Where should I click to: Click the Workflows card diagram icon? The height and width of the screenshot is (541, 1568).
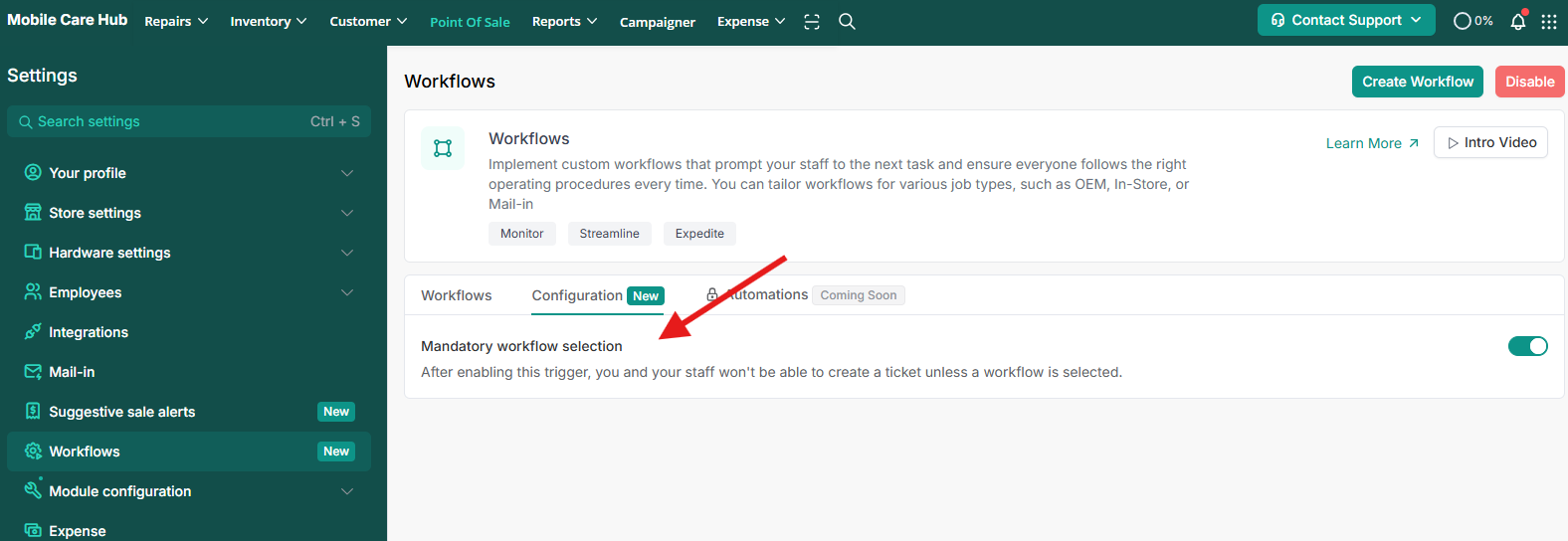(443, 148)
